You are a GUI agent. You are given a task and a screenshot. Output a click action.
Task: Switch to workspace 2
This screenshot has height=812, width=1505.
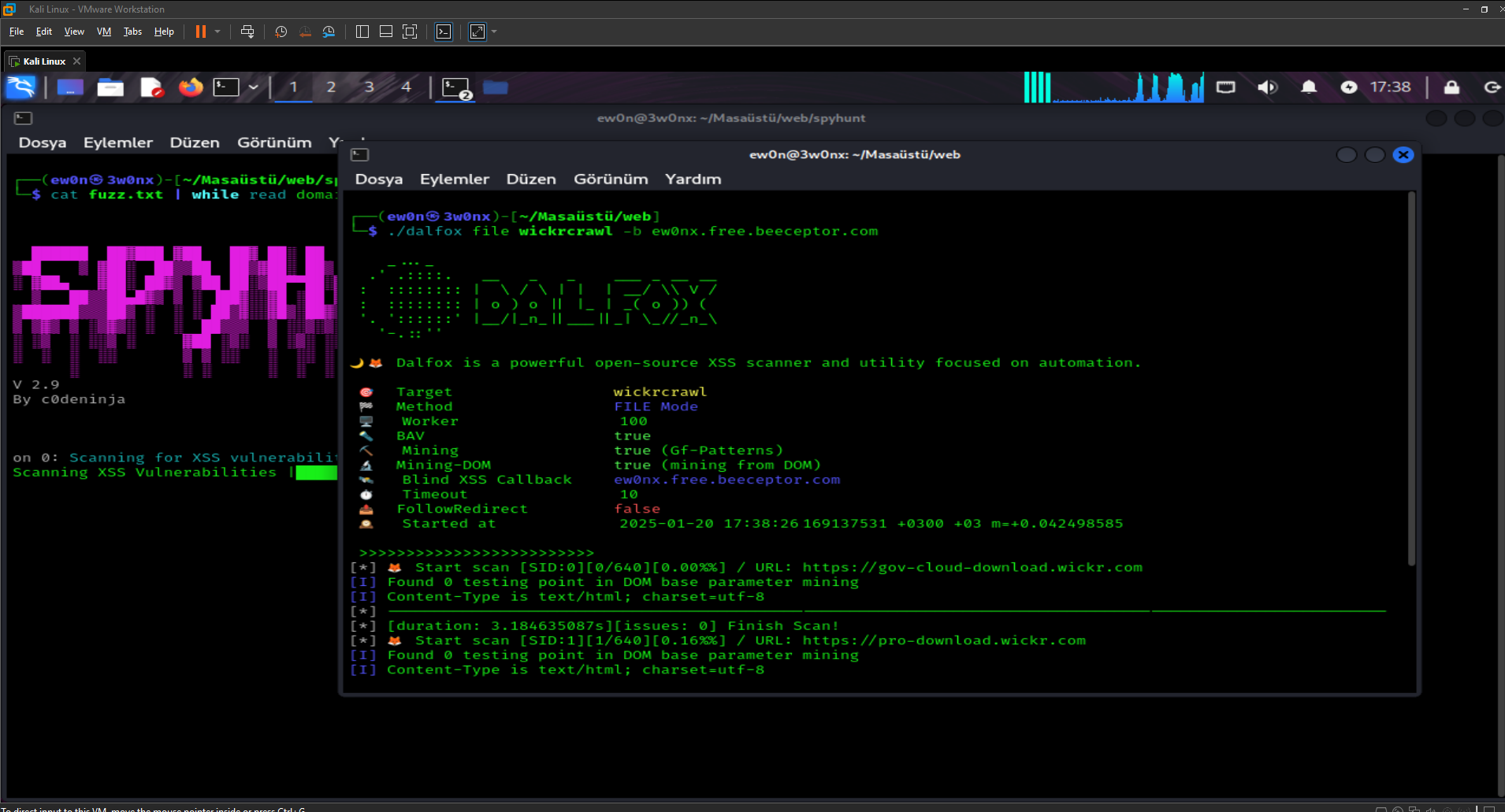click(331, 87)
